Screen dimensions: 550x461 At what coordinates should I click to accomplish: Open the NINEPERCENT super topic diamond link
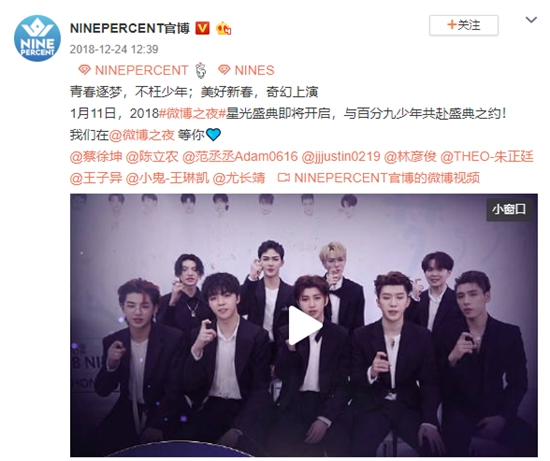[133, 70]
